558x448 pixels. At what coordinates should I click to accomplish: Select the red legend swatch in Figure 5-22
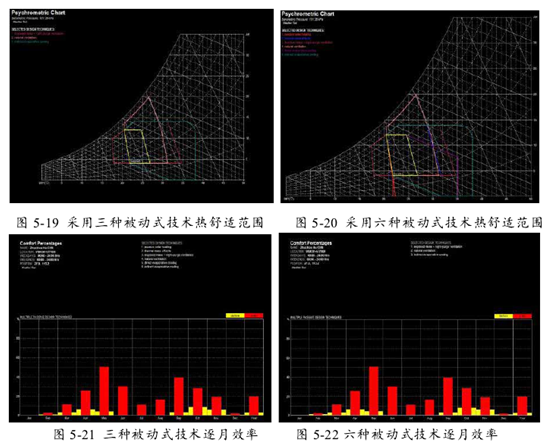(x=522, y=316)
